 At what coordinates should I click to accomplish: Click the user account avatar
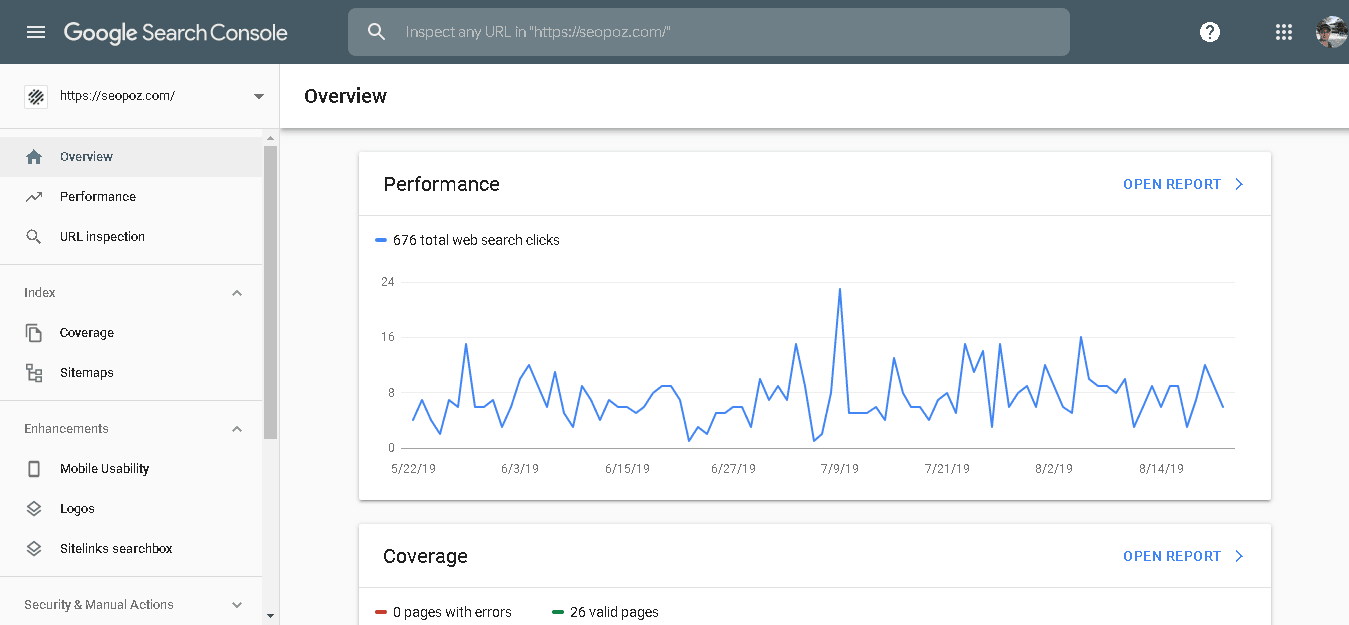click(x=1331, y=32)
